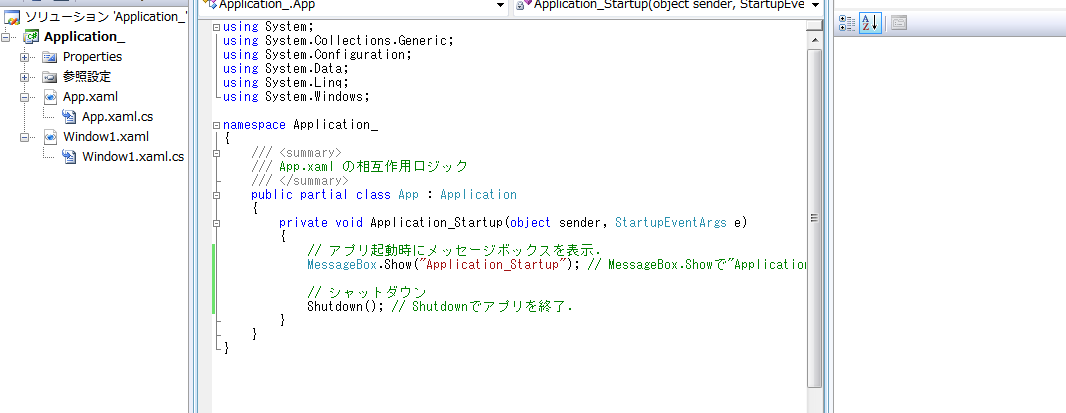Open the property pages icon

[899, 23]
